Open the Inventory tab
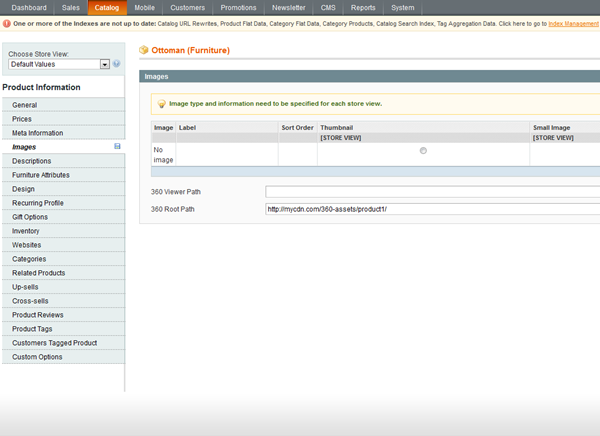 26,231
